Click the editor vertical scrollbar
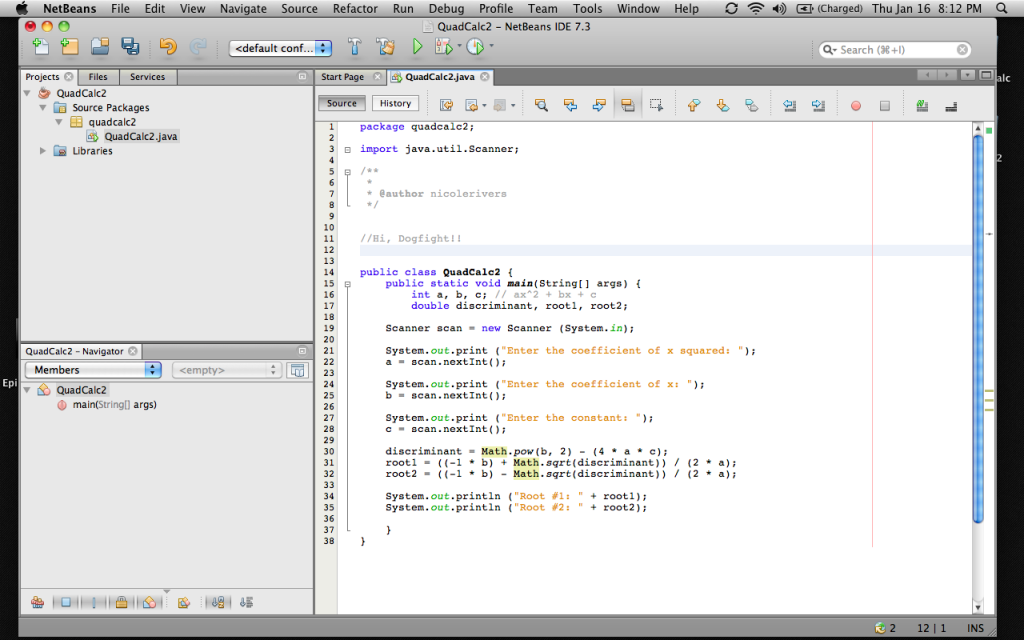1024x640 pixels. tap(978, 330)
